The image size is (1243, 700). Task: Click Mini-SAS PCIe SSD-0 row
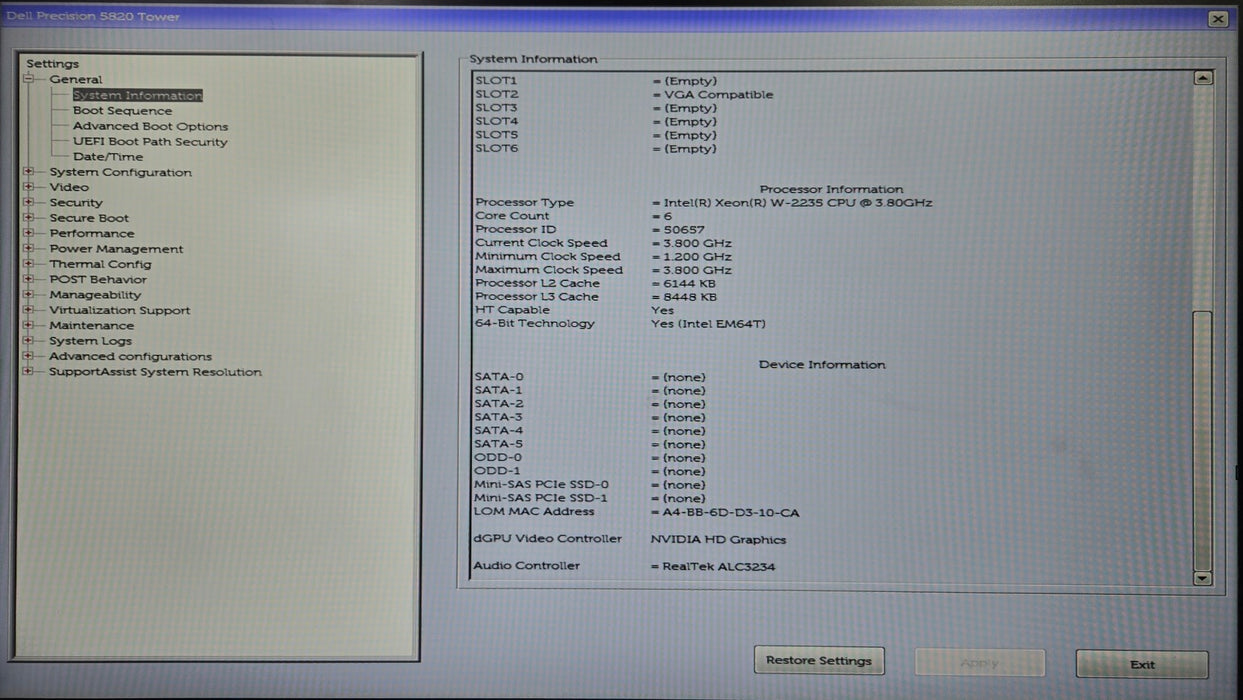coord(590,485)
